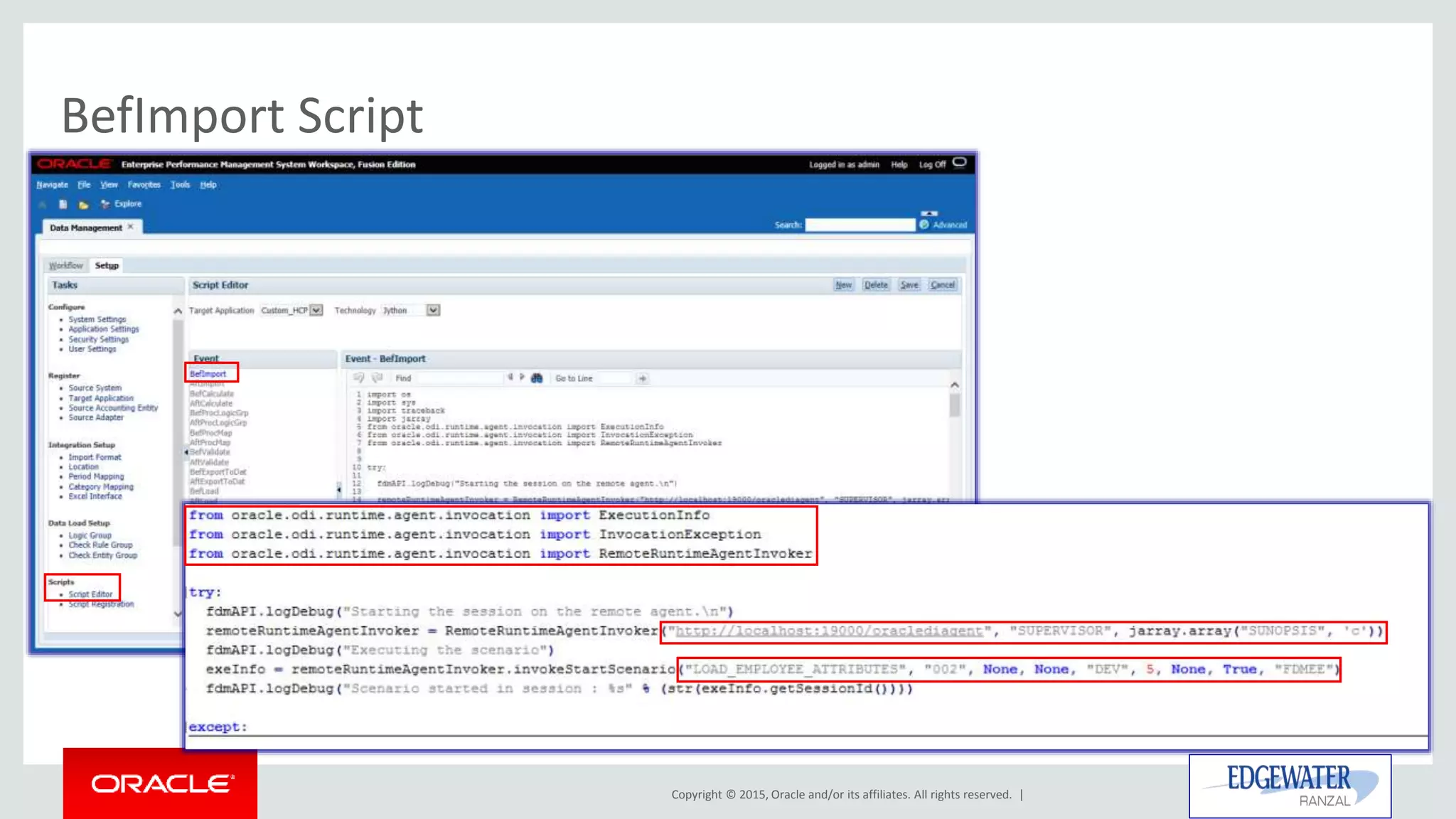Click the Search input field
1456x819 pixels.
[x=860, y=225]
